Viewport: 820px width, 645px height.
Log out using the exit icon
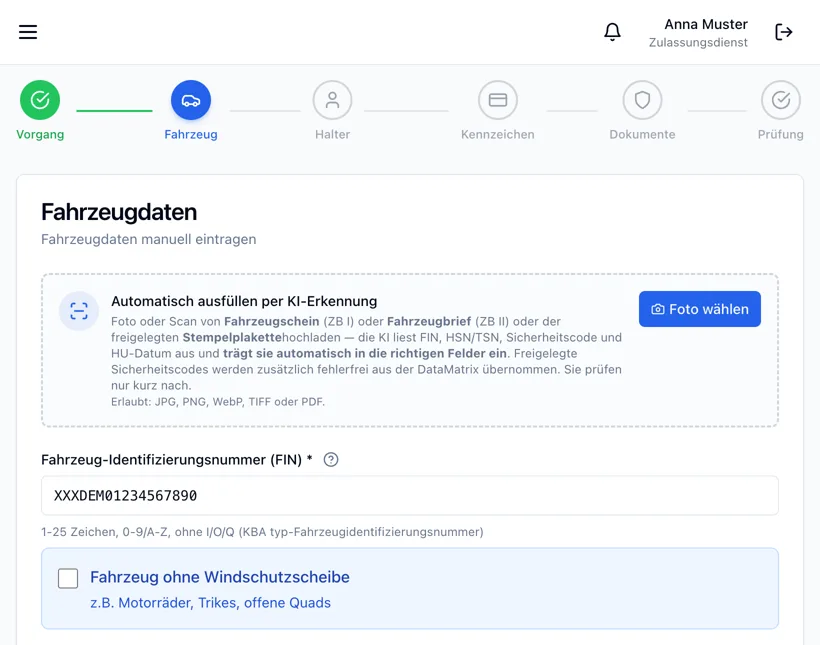(x=783, y=32)
